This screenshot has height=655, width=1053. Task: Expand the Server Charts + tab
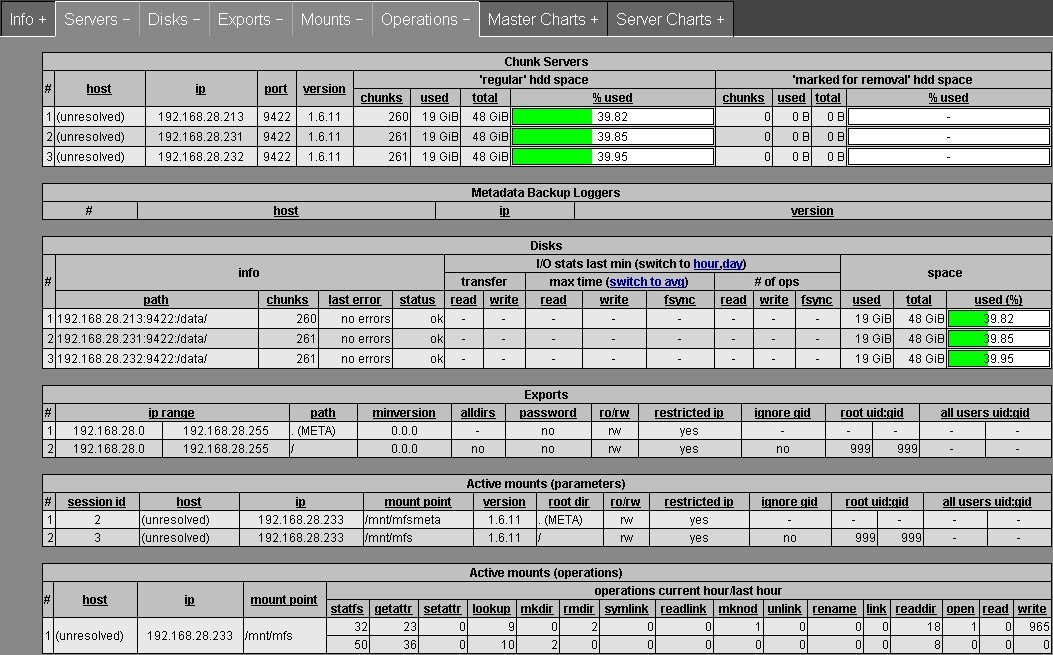click(x=670, y=19)
